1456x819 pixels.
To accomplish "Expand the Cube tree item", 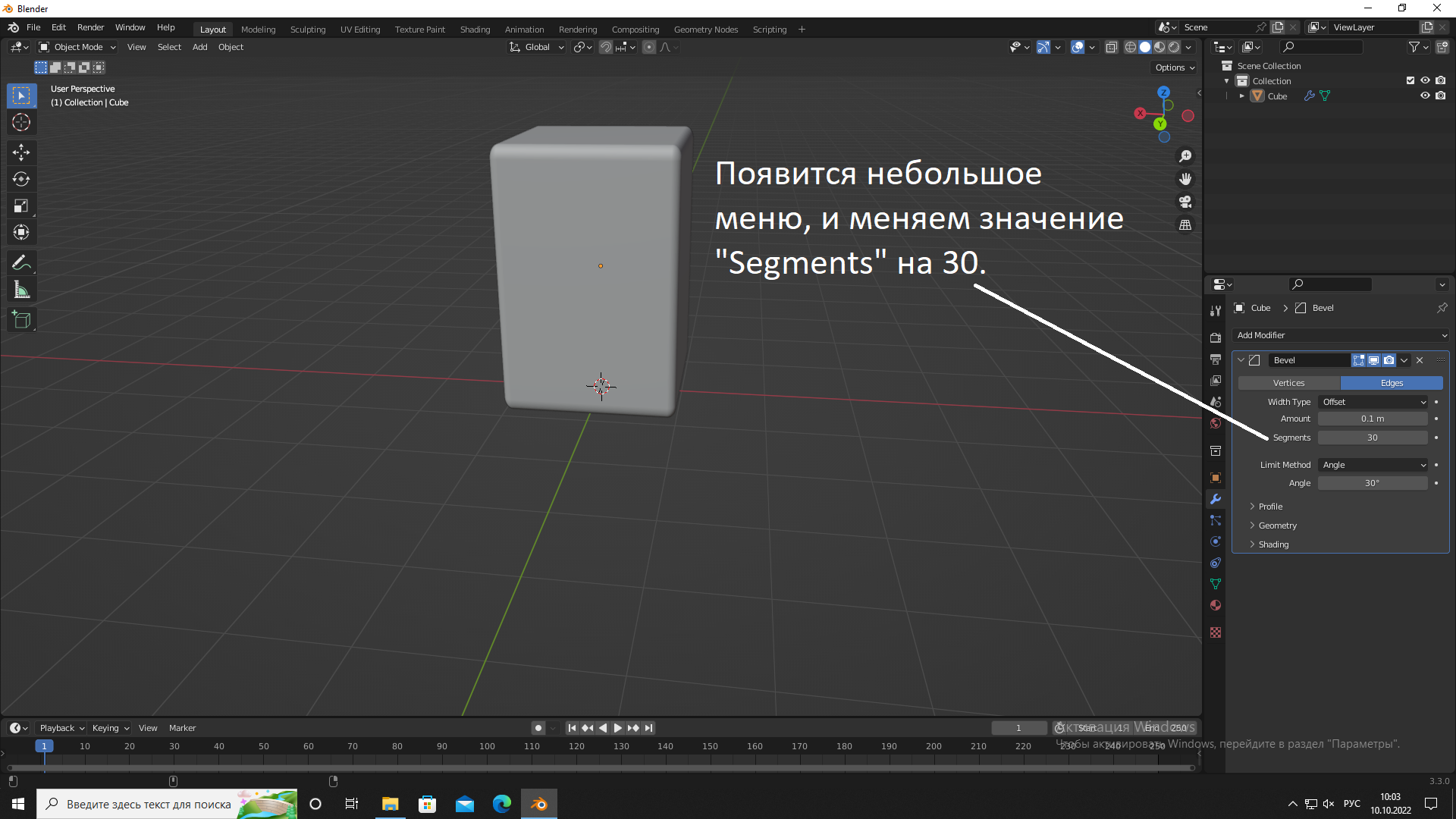I will pos(1241,96).
